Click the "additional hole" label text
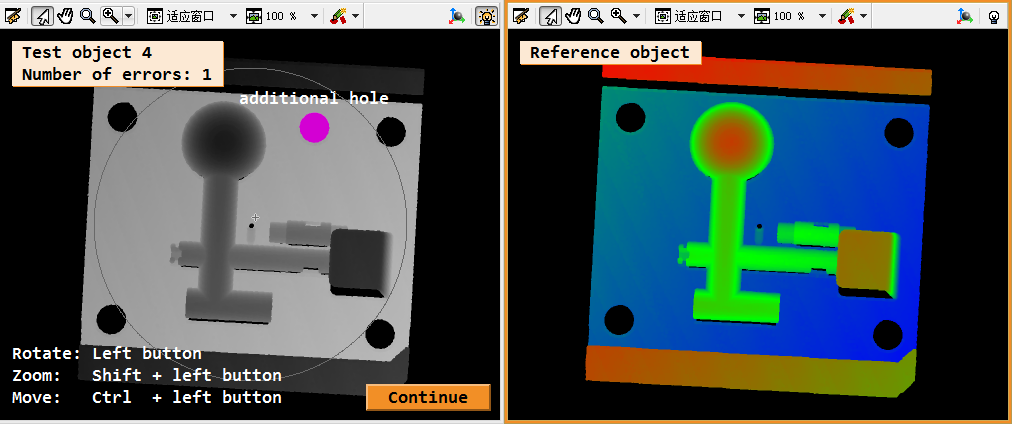Image resolution: width=1012 pixels, height=424 pixels. click(x=314, y=98)
